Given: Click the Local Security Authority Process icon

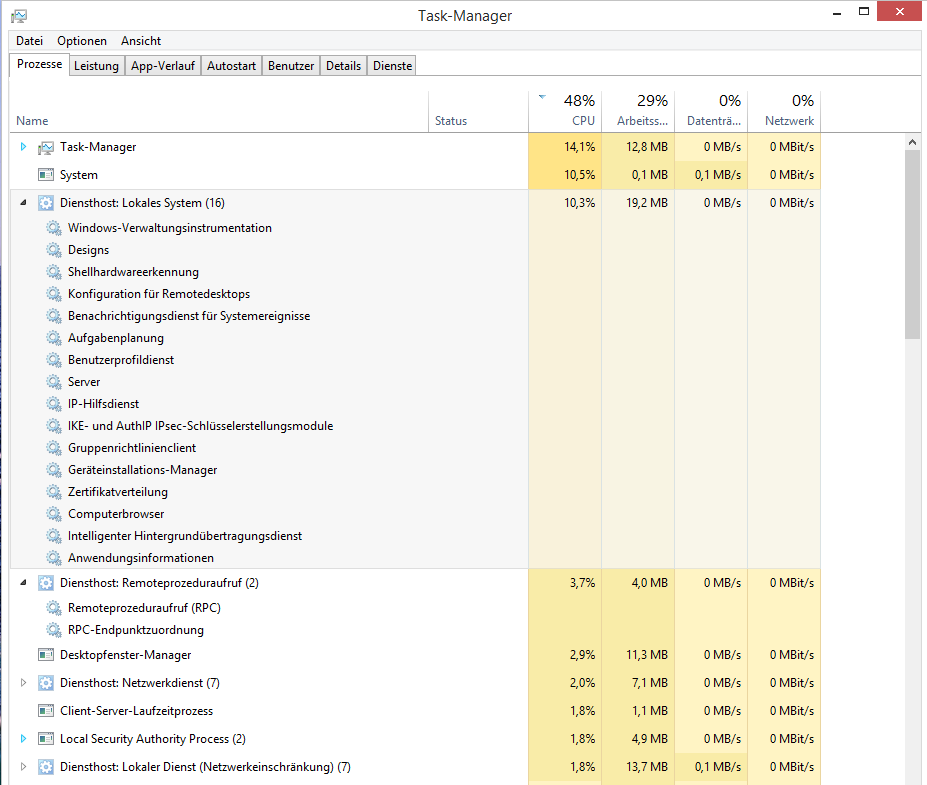Looking at the screenshot, I should (46, 739).
